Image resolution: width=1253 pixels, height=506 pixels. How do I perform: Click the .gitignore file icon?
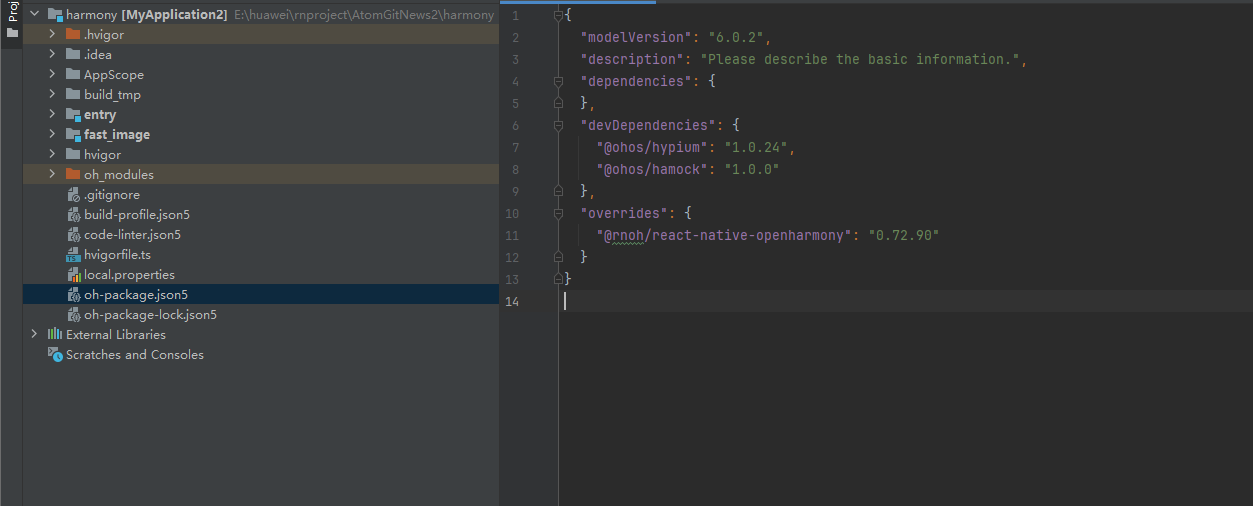click(74, 195)
